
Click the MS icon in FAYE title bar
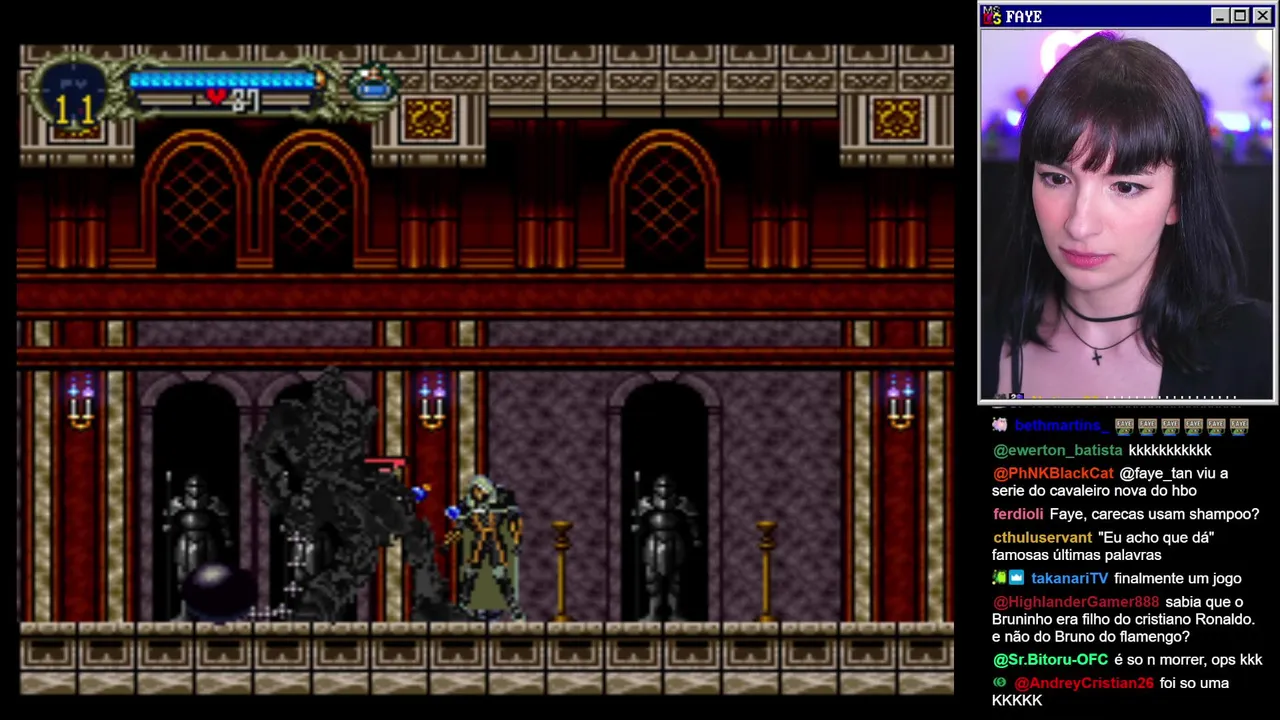992,16
